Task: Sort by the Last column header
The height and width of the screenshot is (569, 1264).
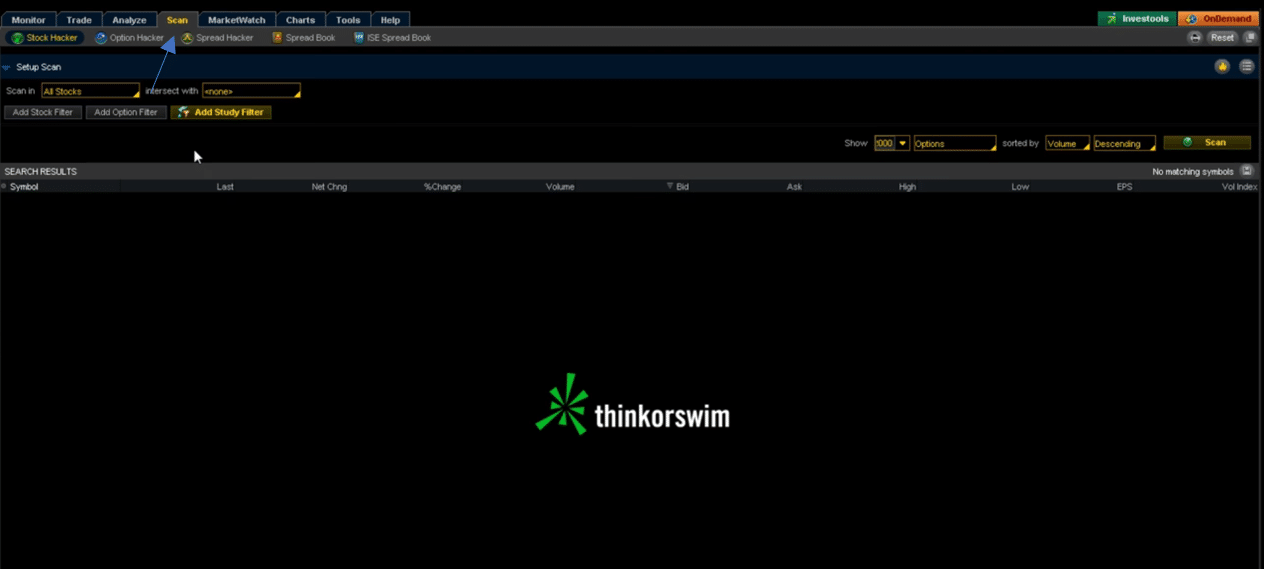Action: click(x=225, y=187)
